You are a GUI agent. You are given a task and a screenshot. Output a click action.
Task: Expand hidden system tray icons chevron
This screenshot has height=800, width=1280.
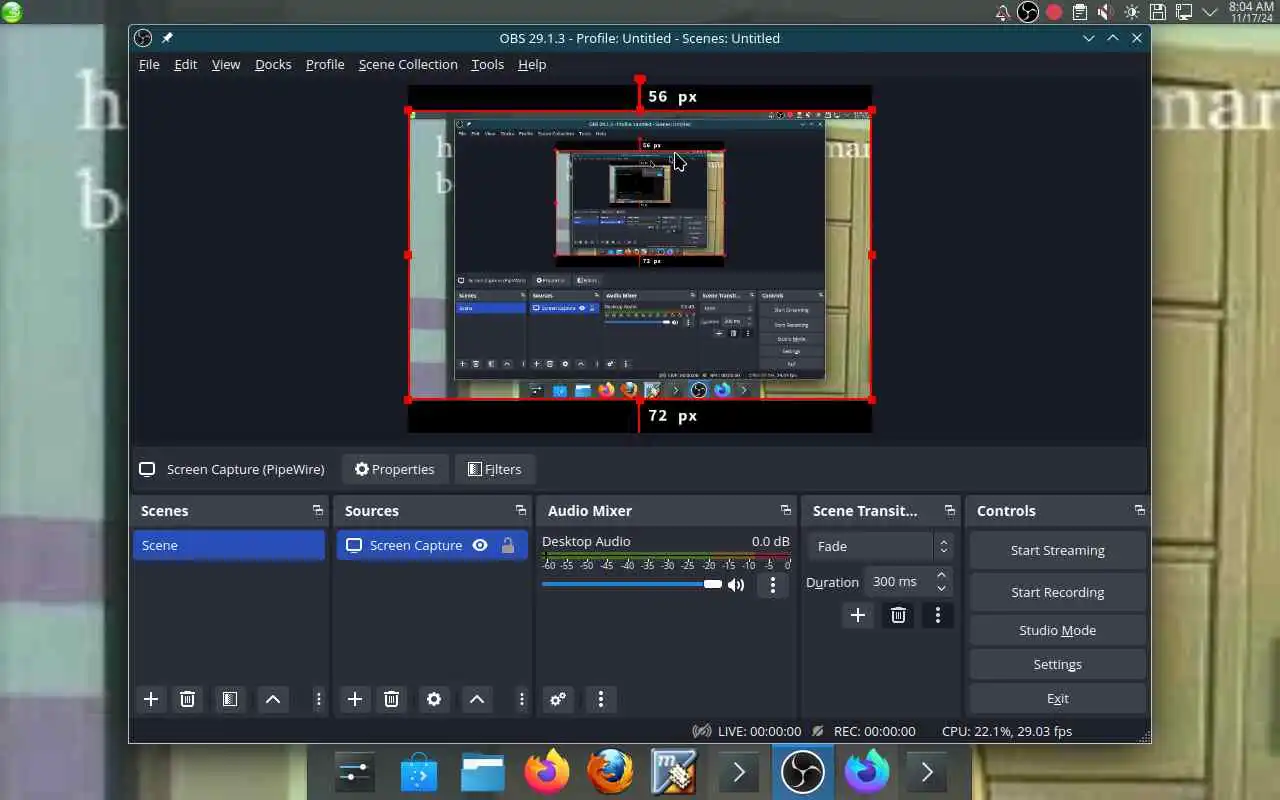[x=1210, y=12]
